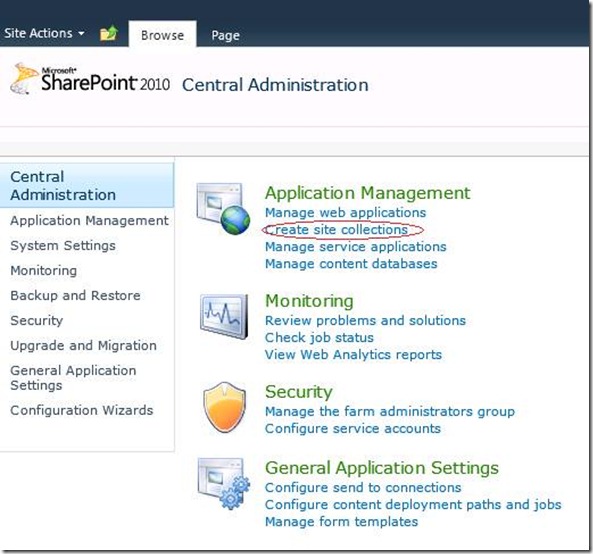Screen dimensions: 593x554
Task: Click the Monitoring graph icon
Action: 224,316
